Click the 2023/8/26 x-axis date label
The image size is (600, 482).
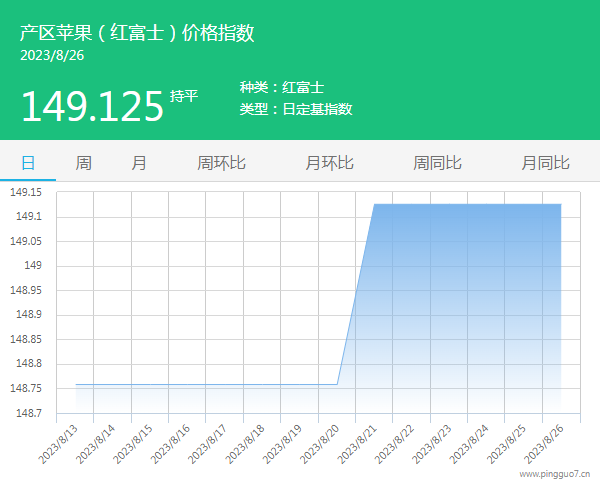pyautogui.click(x=544, y=442)
